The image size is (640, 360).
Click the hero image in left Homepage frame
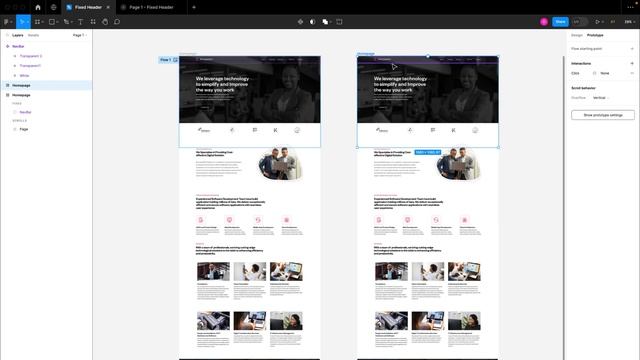pos(249,89)
